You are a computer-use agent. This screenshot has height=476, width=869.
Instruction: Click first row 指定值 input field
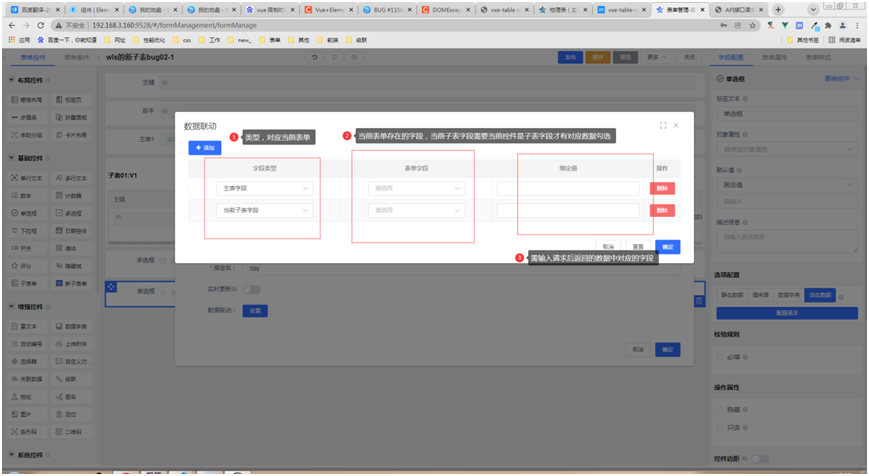point(568,187)
